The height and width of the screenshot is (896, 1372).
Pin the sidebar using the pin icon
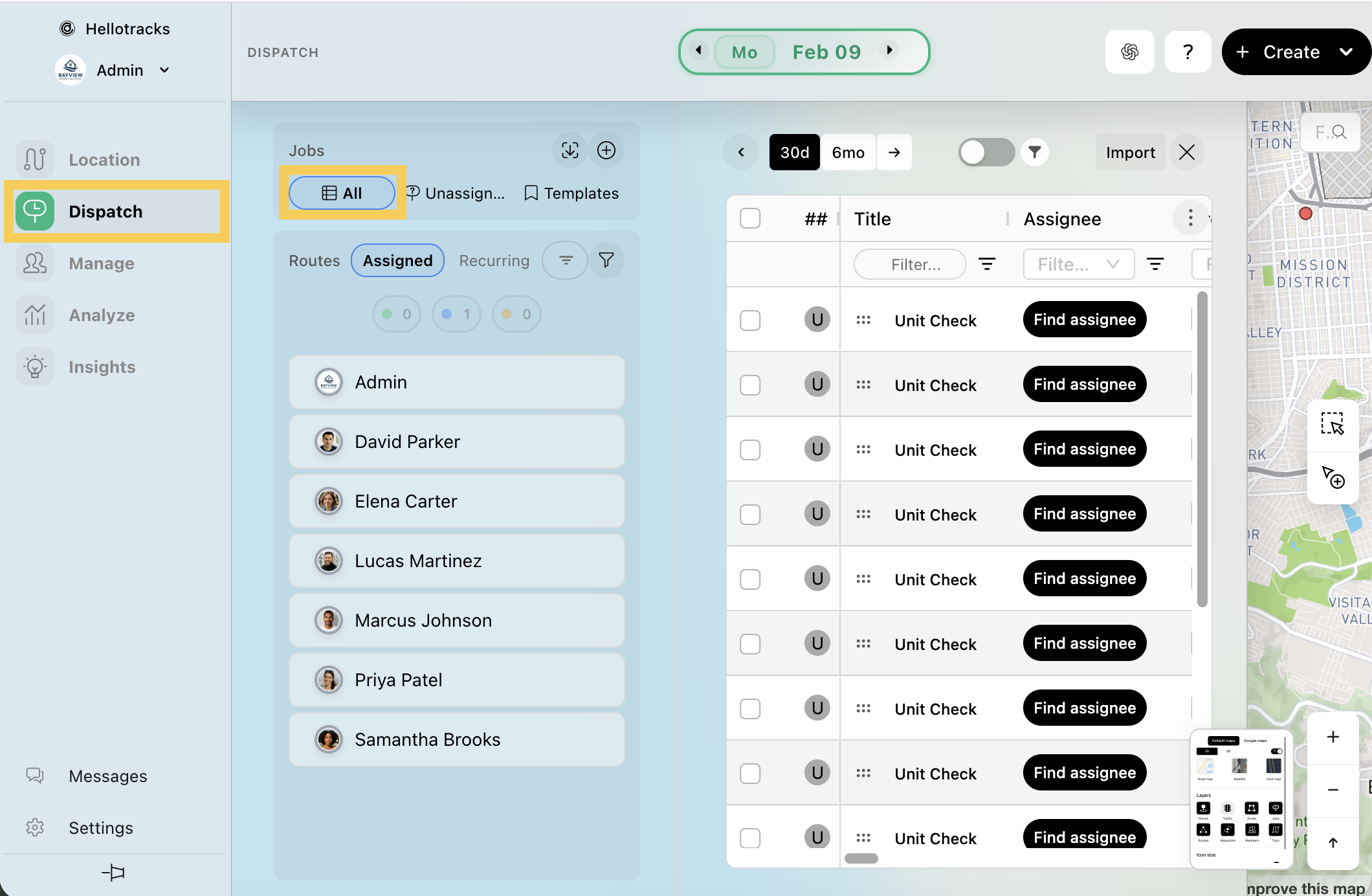[114, 872]
